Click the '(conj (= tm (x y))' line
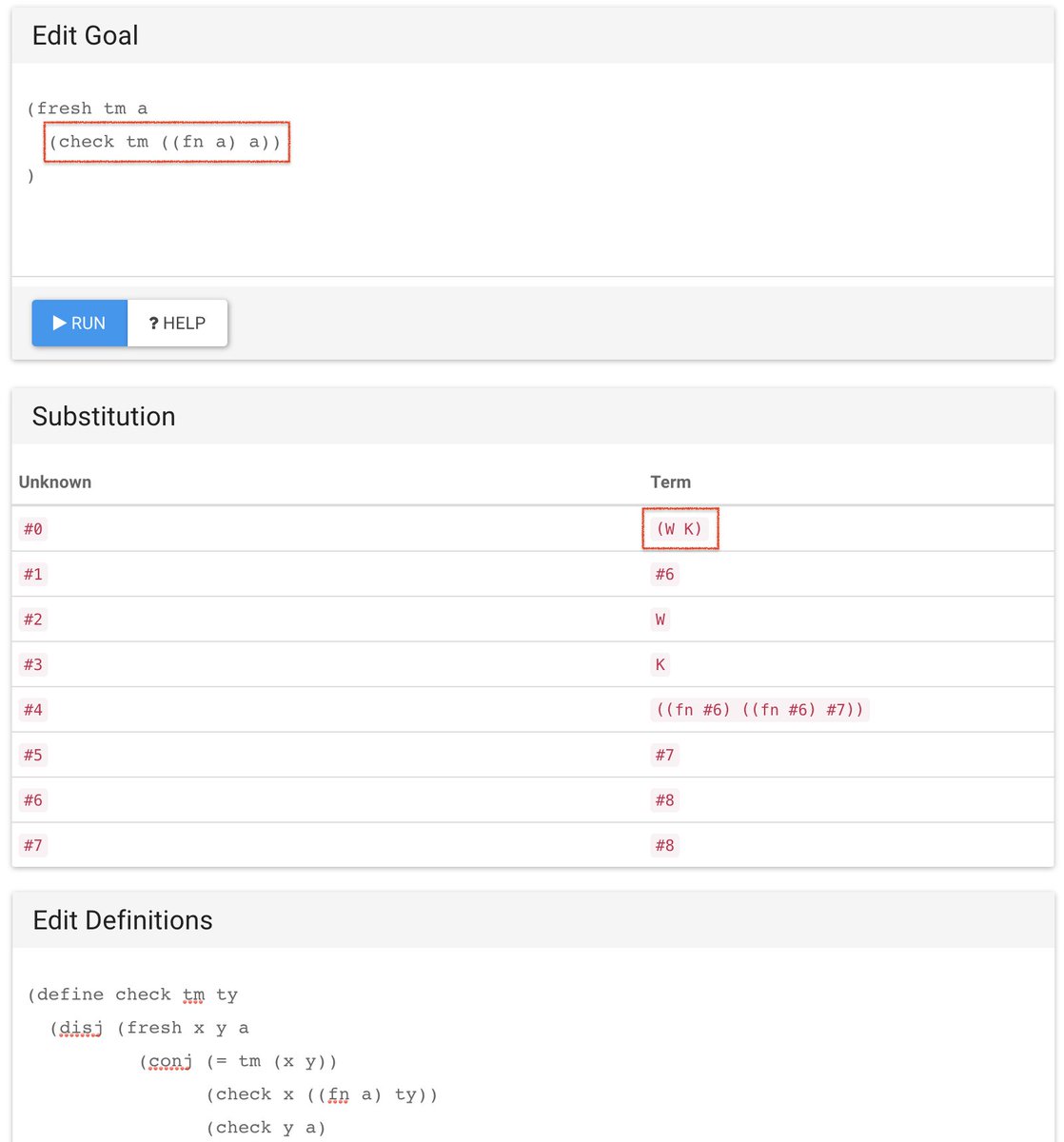This screenshot has height=1142, width=1064. [x=238, y=1061]
